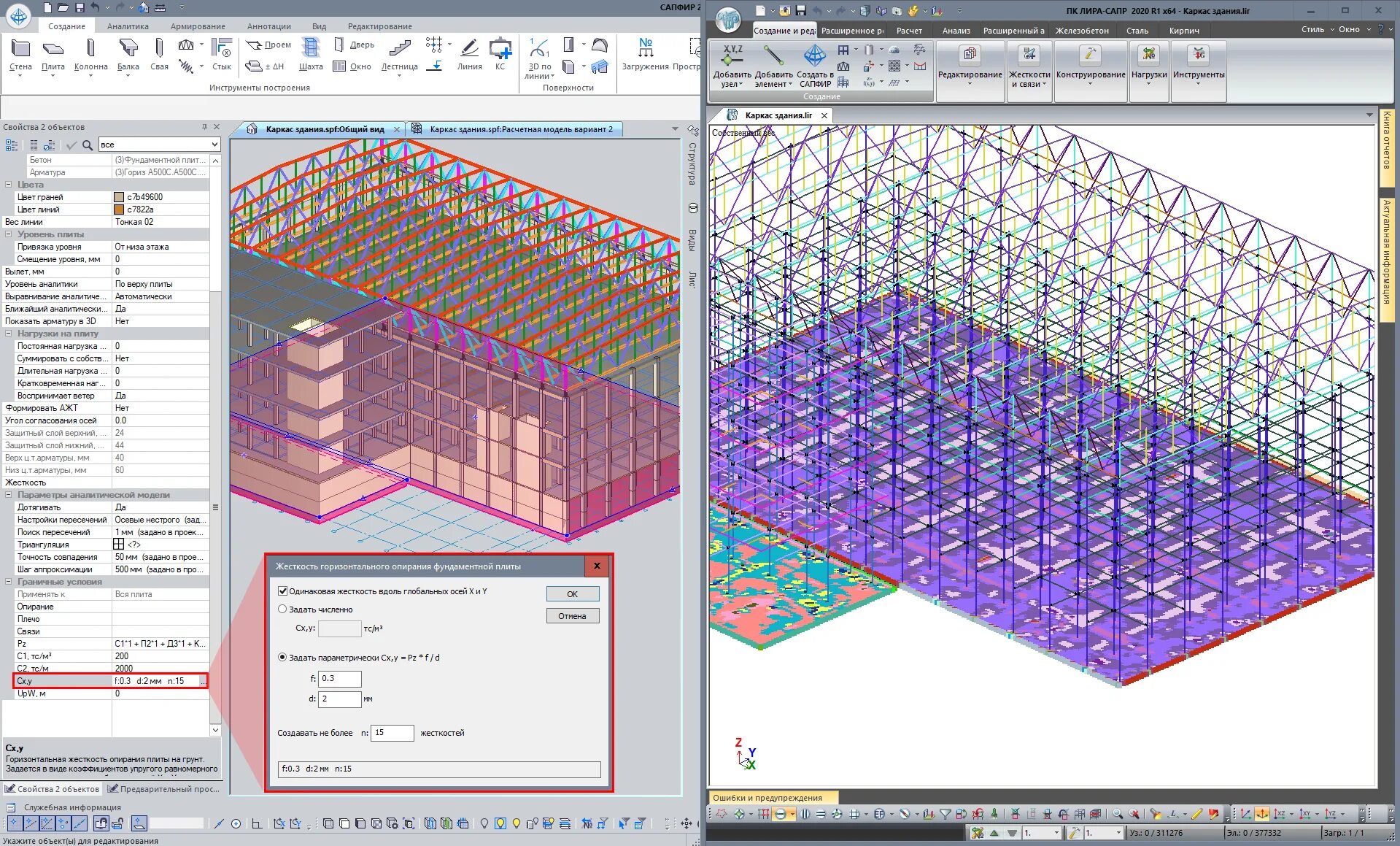Collapse the Нагрузки на плиту section
Screen dimensions: 1400x846
[9, 334]
